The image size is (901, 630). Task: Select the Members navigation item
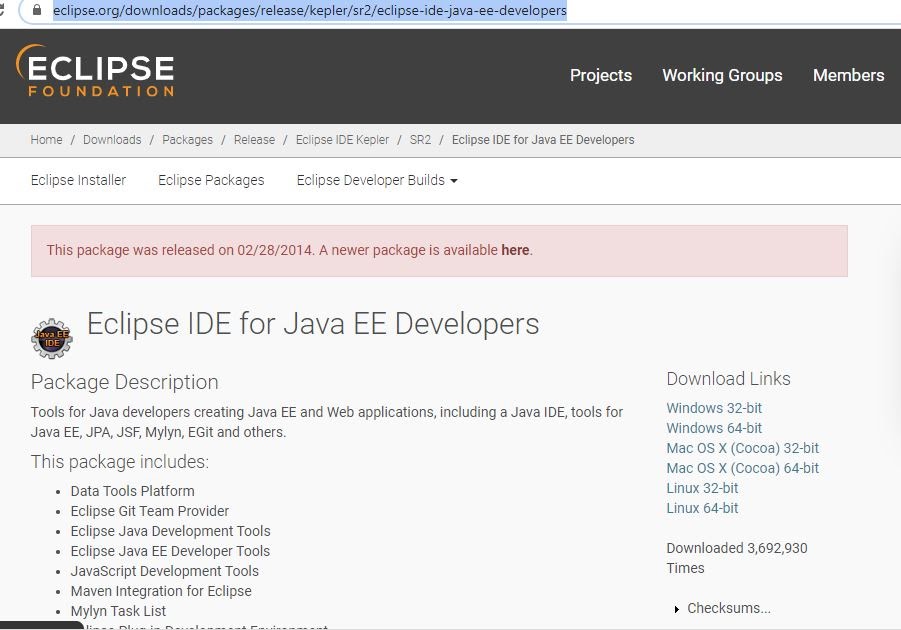pos(848,75)
